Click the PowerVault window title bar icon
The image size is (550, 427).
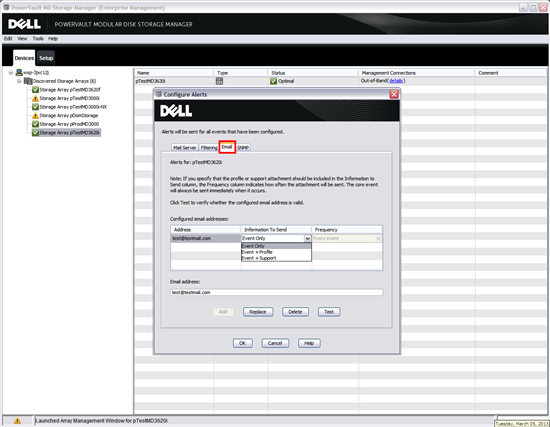[6, 7]
